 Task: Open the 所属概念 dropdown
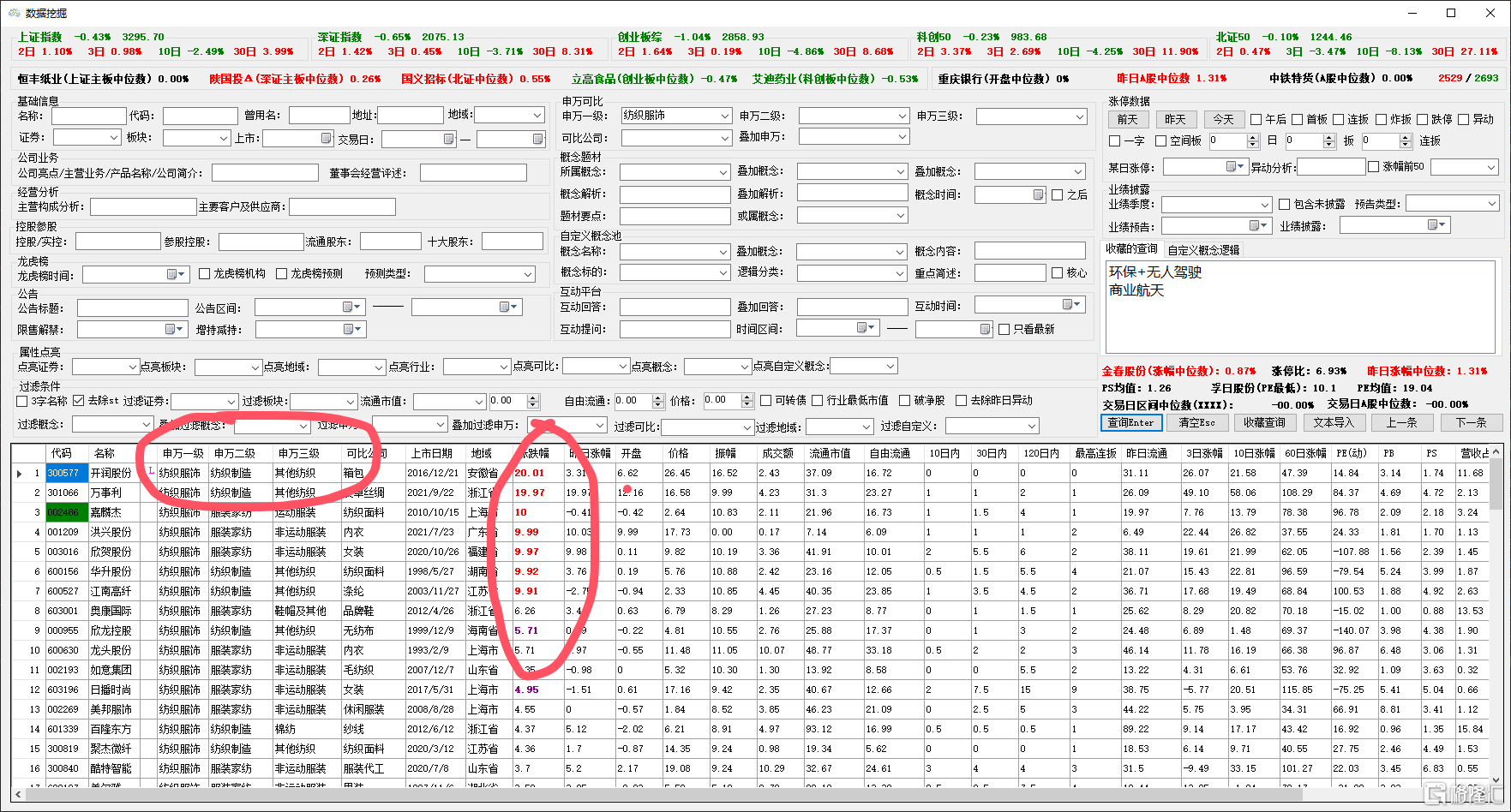pyautogui.click(x=675, y=172)
